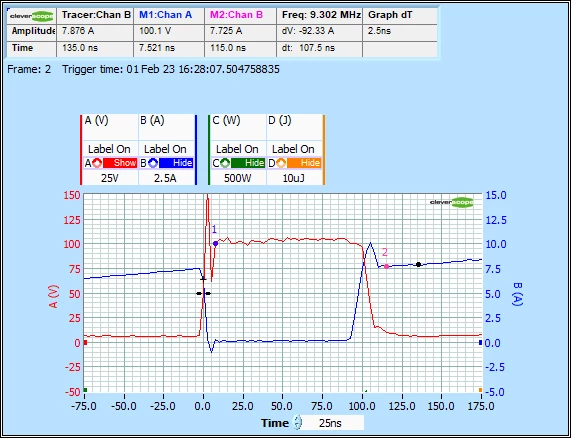Click channel D Label On setting
The image size is (571, 438).
point(293,149)
